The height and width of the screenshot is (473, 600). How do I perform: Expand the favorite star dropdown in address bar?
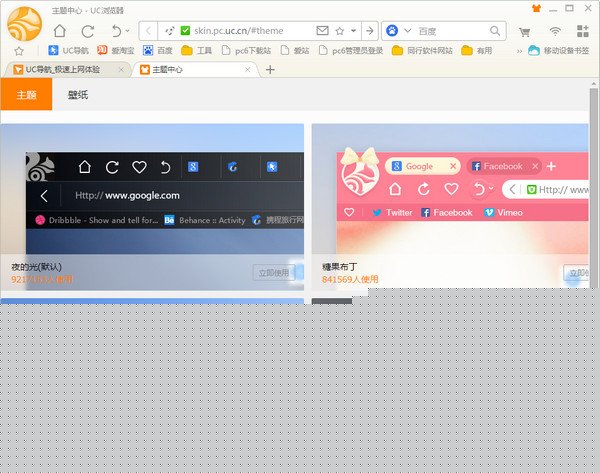[x=354, y=32]
